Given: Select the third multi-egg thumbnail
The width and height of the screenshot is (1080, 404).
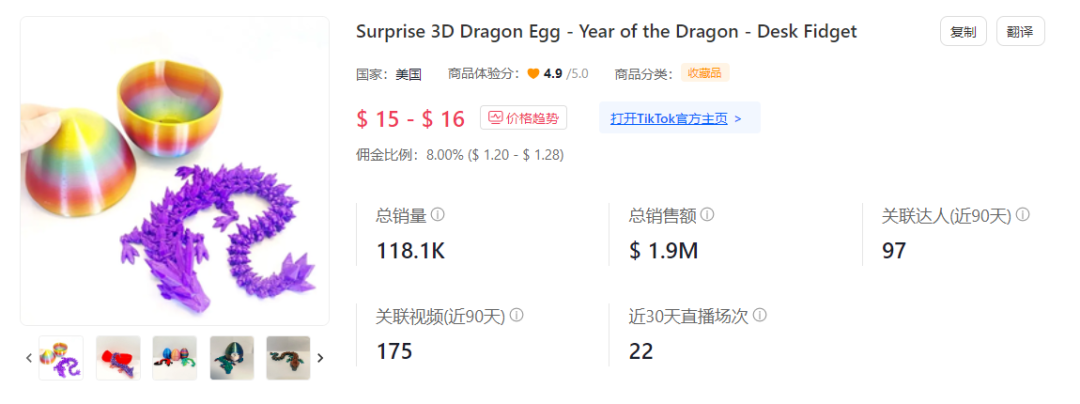Looking at the screenshot, I should pyautogui.click(x=175, y=358).
